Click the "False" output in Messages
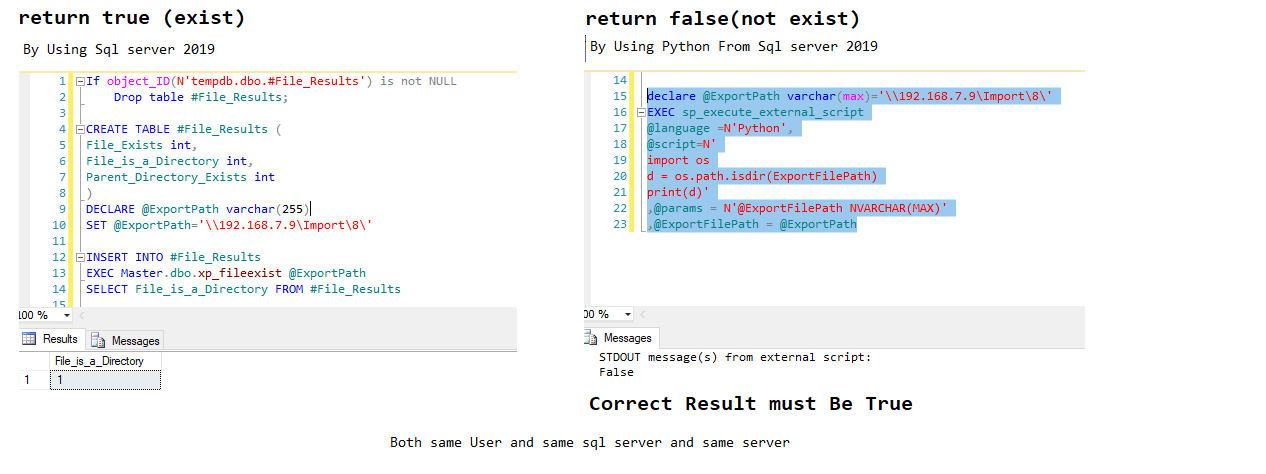 (616, 372)
